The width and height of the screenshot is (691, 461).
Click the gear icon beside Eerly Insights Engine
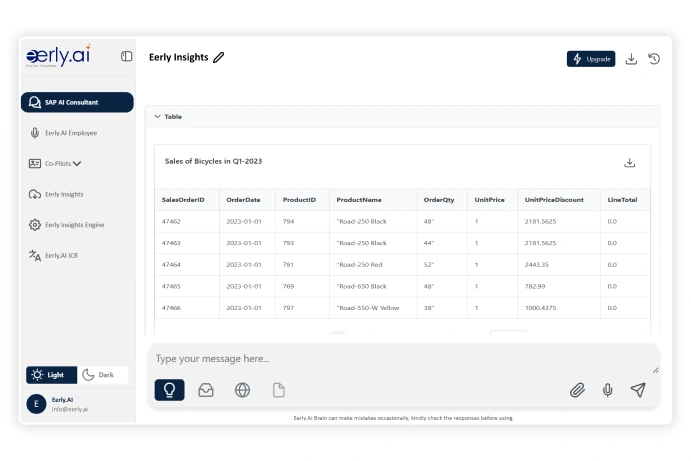[35, 225]
